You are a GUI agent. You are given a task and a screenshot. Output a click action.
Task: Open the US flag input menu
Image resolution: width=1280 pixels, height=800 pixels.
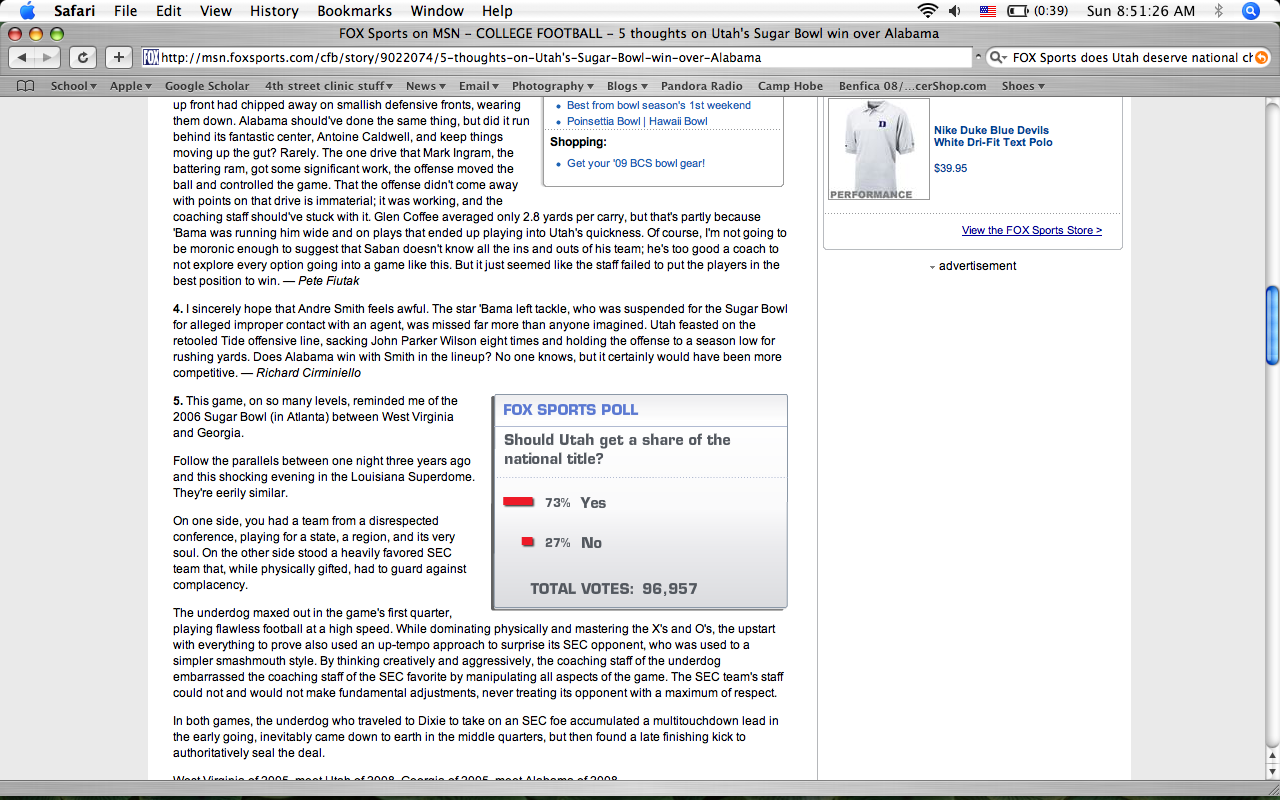(988, 11)
